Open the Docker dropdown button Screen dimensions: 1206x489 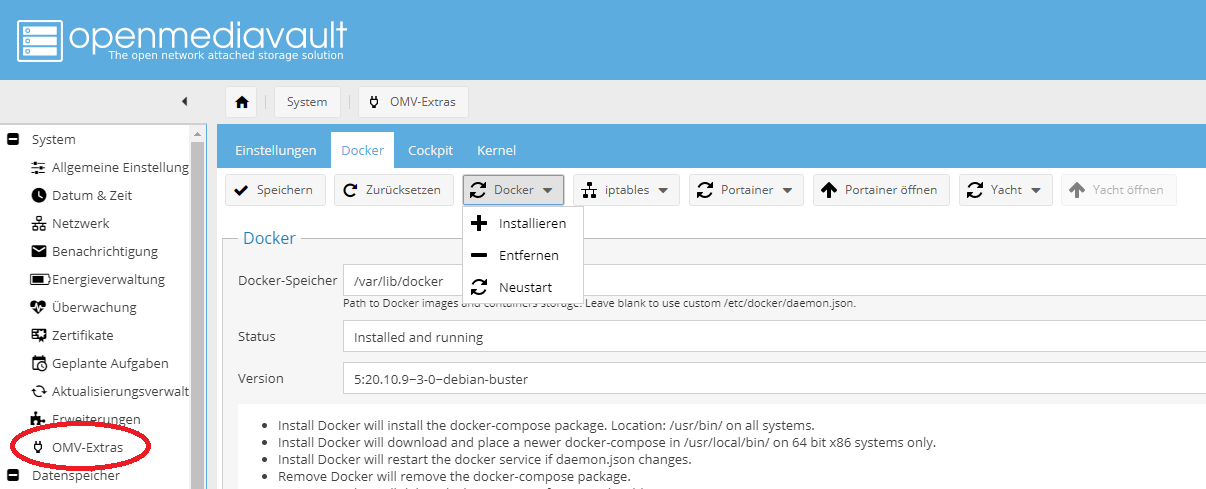513,190
